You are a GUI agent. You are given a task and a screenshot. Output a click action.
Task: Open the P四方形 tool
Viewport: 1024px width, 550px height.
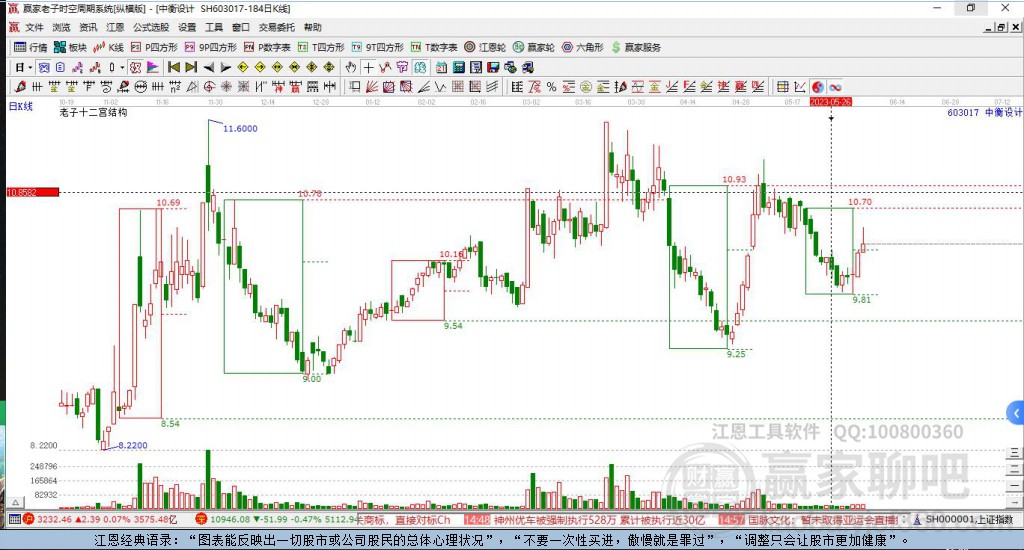point(154,47)
